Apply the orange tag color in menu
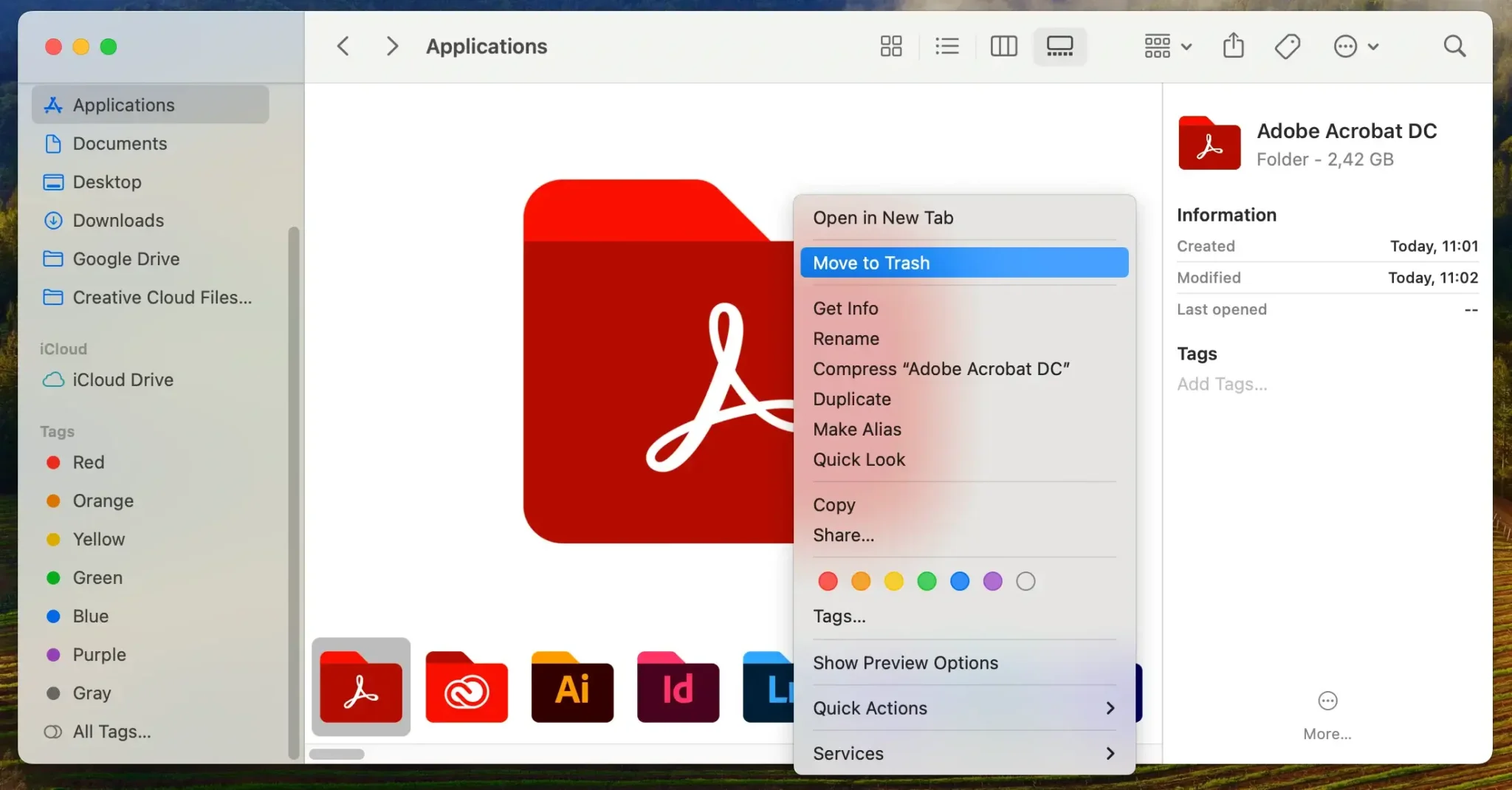This screenshot has height=790, width=1512. pyautogui.click(x=861, y=581)
